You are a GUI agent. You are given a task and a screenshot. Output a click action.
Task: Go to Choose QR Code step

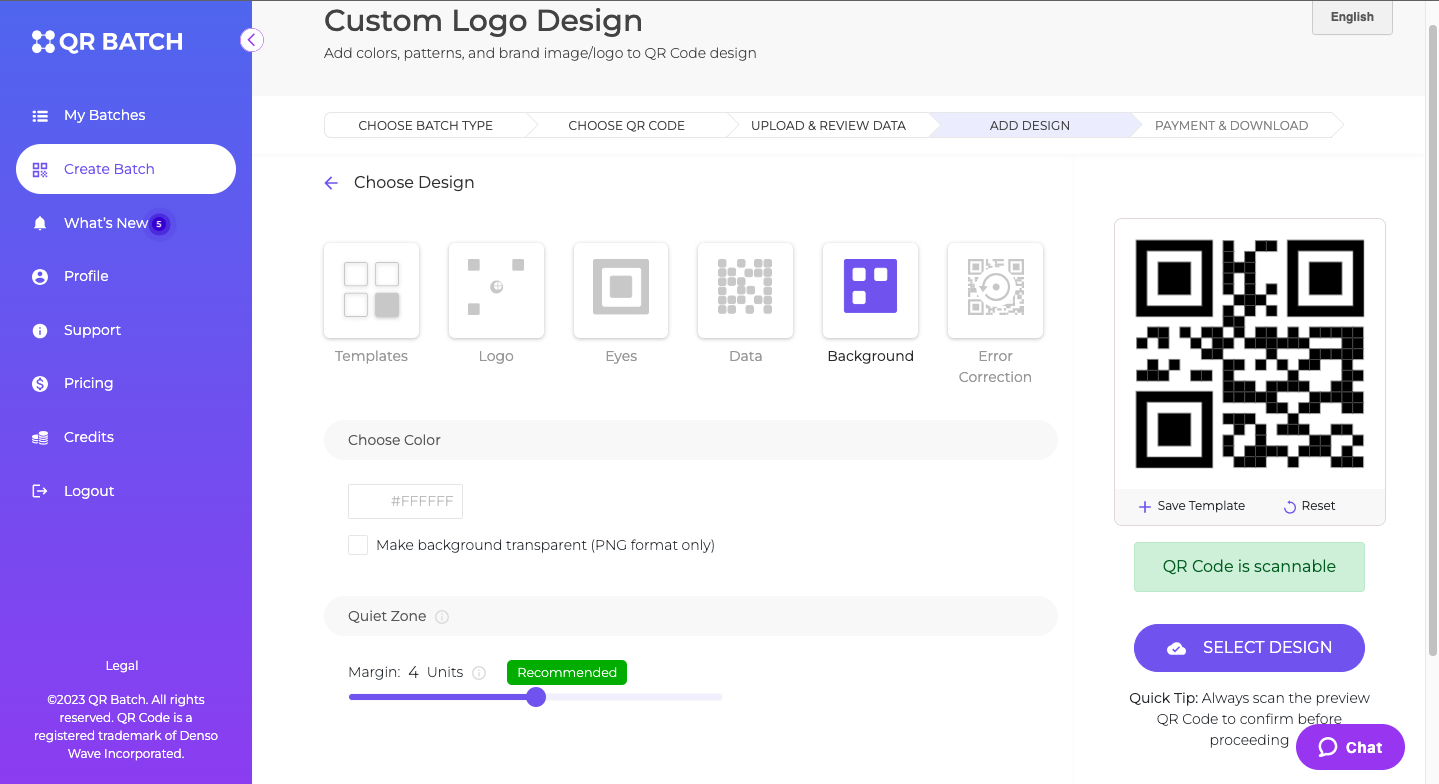626,126
